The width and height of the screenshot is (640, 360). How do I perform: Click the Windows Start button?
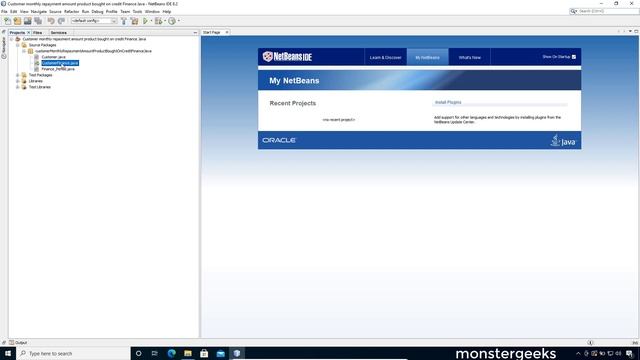tap(8, 353)
